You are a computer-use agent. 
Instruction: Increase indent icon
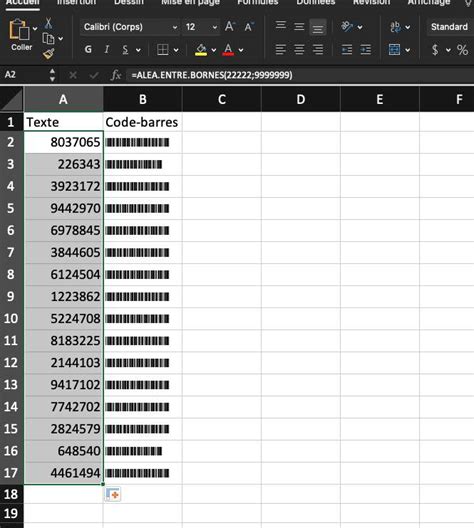(x=366, y=50)
